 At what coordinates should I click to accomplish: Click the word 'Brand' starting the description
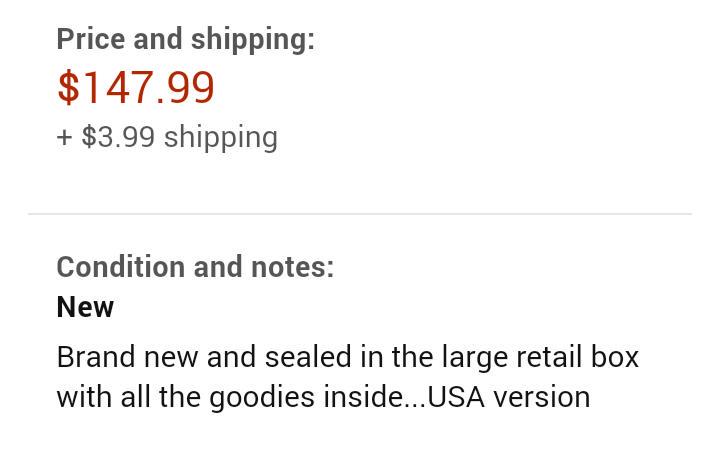point(96,357)
